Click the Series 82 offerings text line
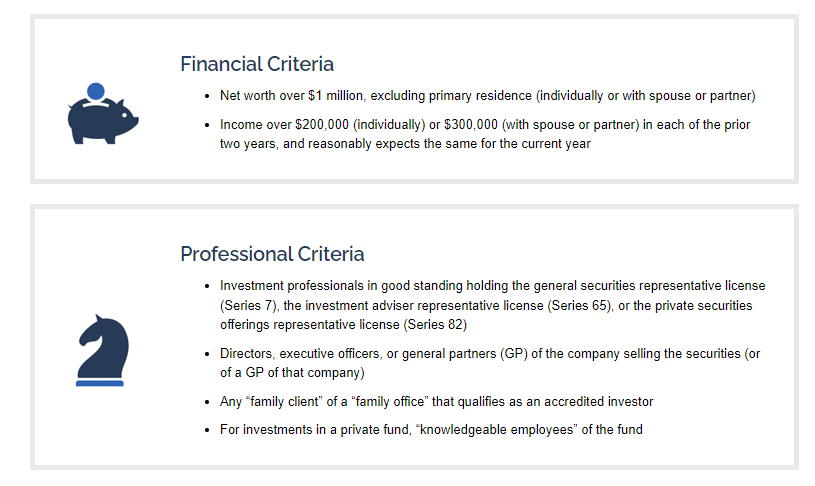Image resolution: width=815 pixels, height=486 pixels. pos(343,325)
